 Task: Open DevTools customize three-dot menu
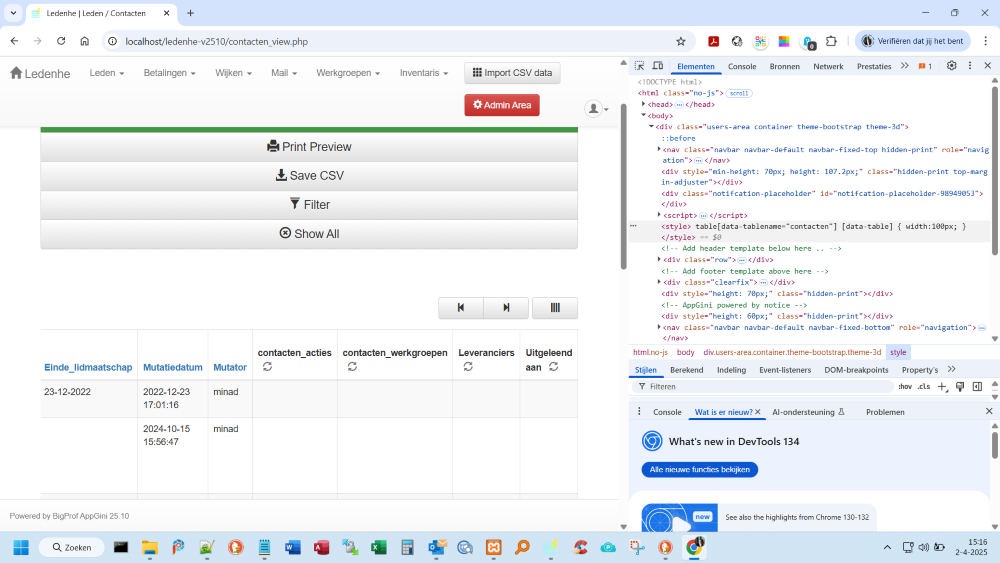[x=970, y=66]
